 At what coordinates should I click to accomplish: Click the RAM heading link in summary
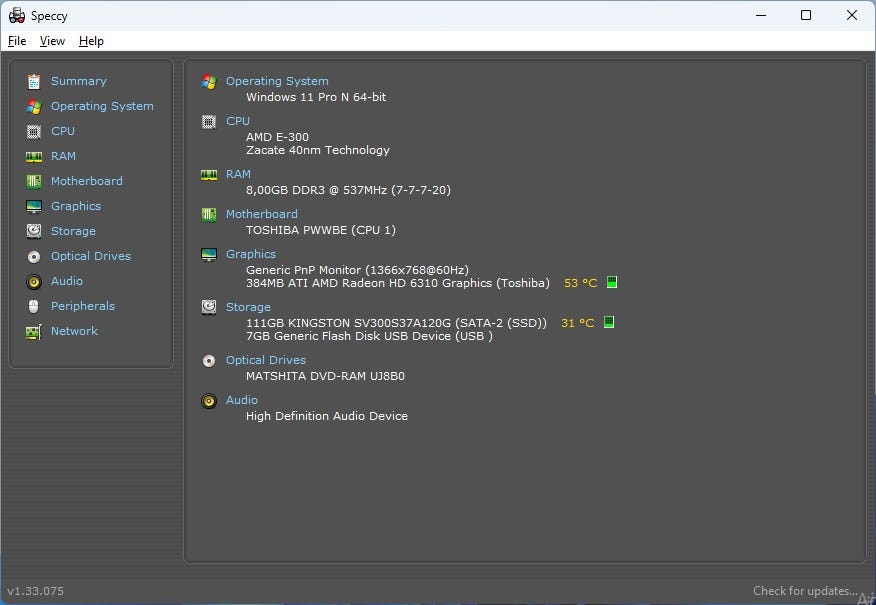coord(238,174)
